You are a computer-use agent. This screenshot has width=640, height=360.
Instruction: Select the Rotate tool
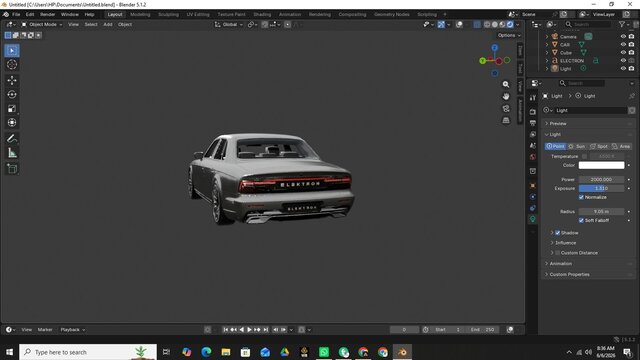pos(12,94)
